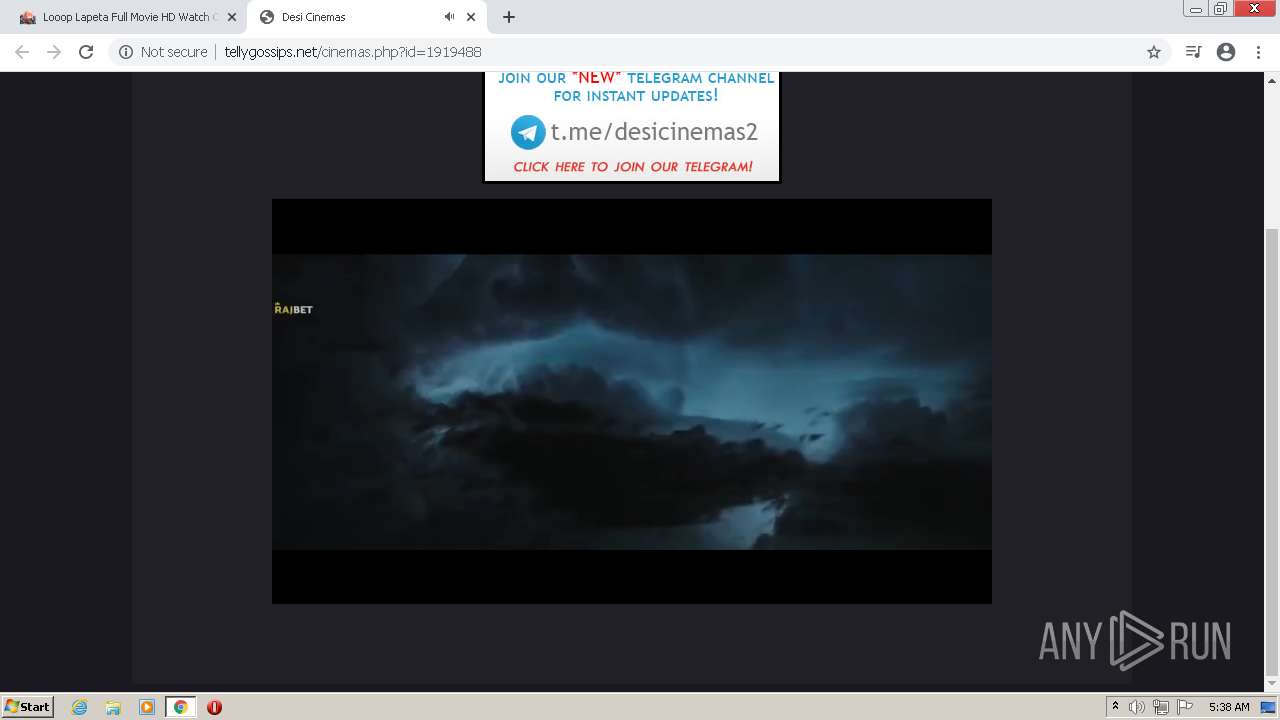Switch to Chrome taskbar button
Image resolution: width=1280 pixels, height=720 pixels.
[180, 707]
